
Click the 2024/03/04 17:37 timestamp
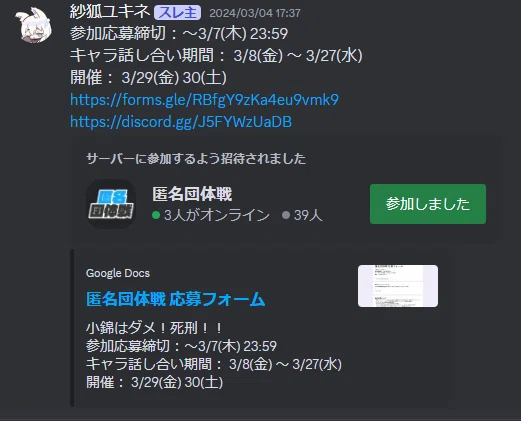[x=255, y=13]
